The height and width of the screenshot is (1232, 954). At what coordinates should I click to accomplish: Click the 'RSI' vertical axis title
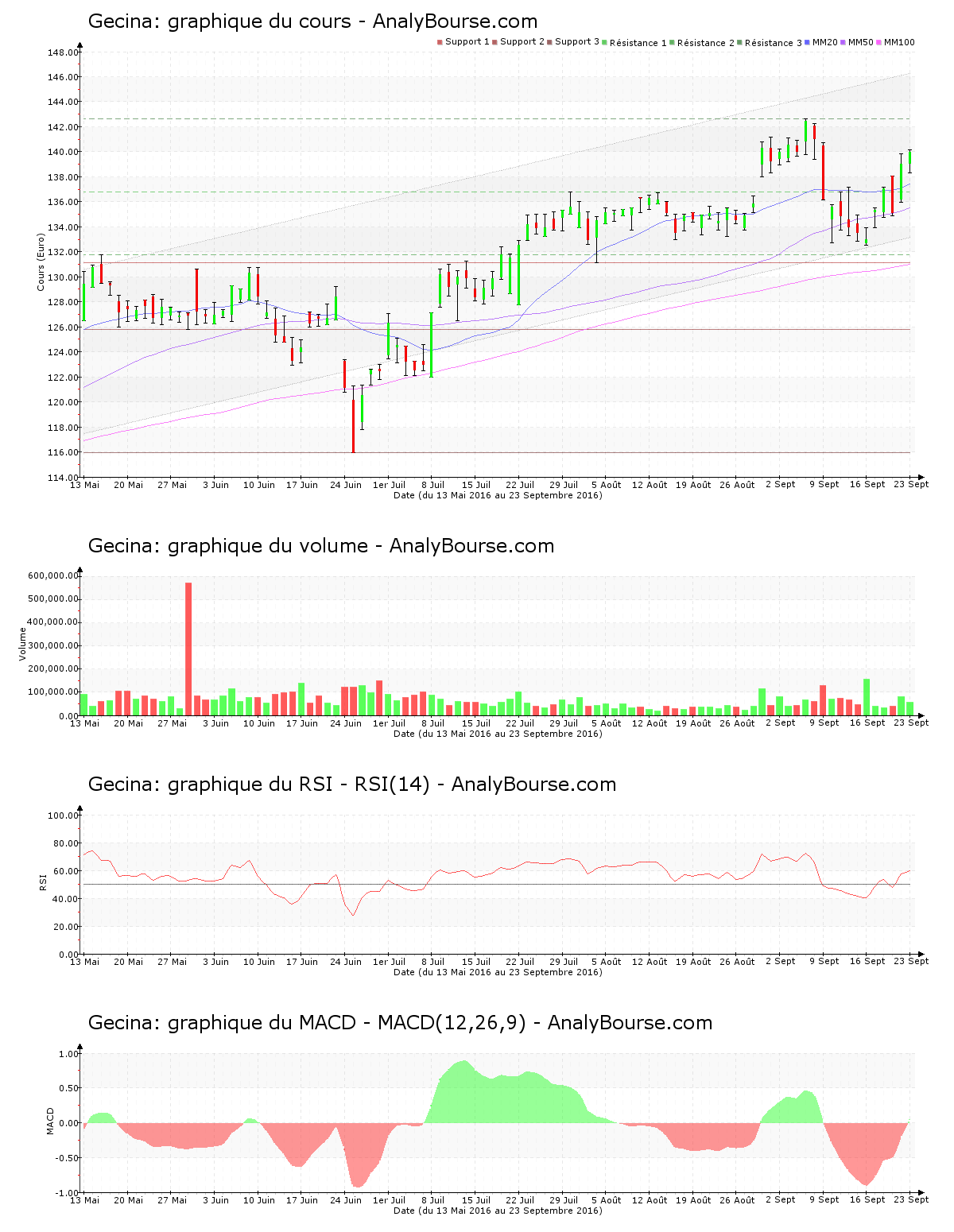tap(42, 881)
